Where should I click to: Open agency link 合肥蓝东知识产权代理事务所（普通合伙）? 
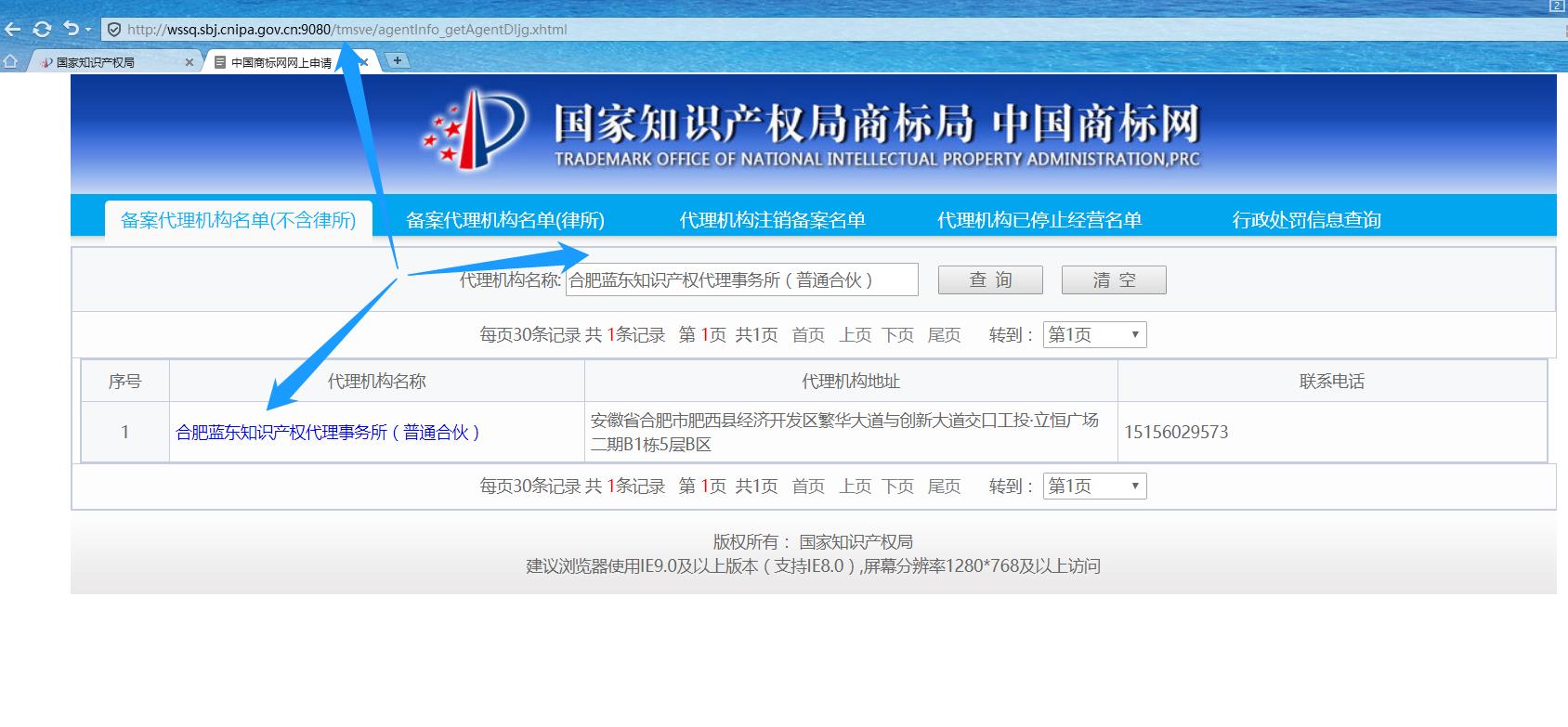328,433
